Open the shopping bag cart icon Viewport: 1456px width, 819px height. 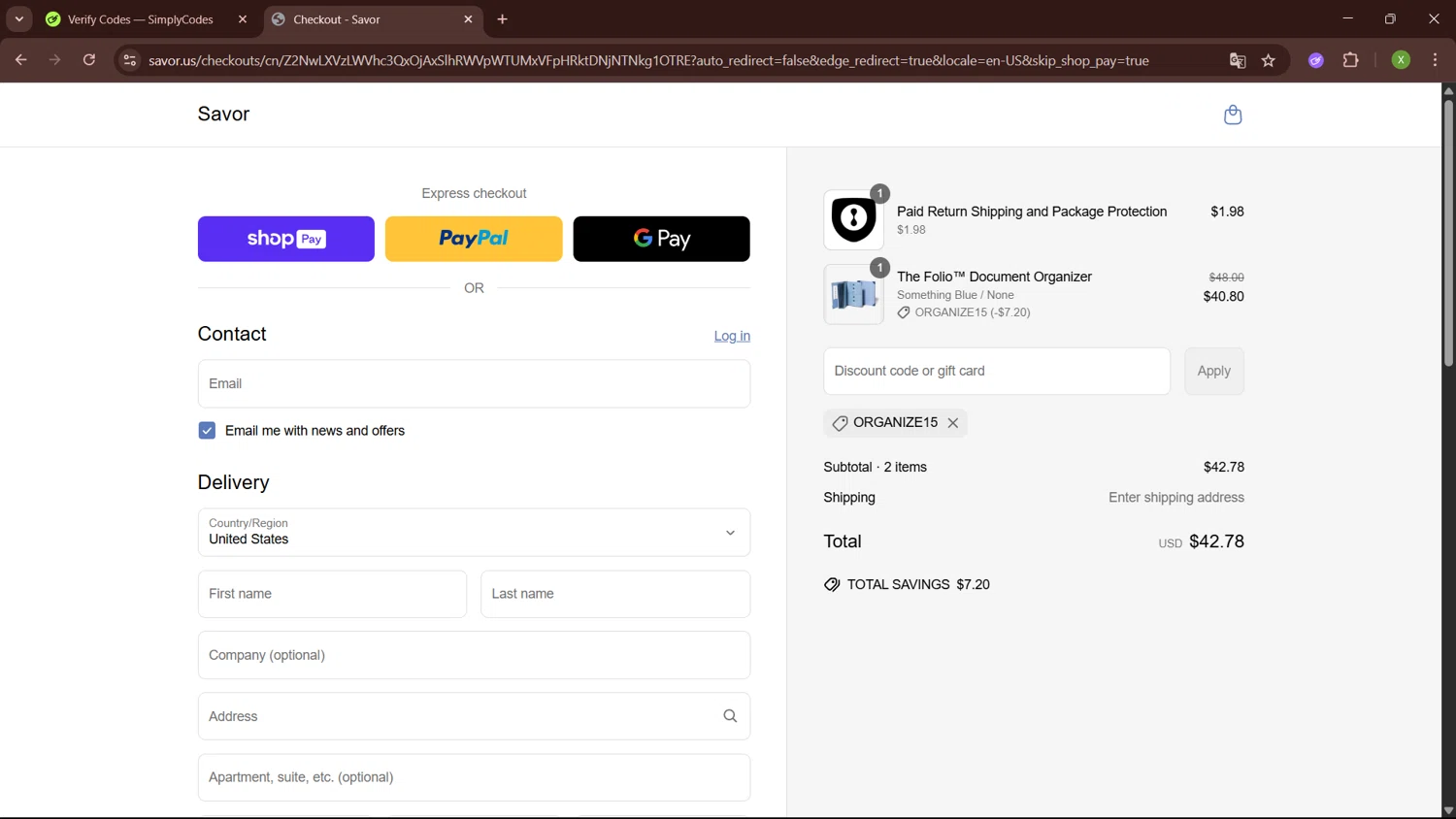1233,115
